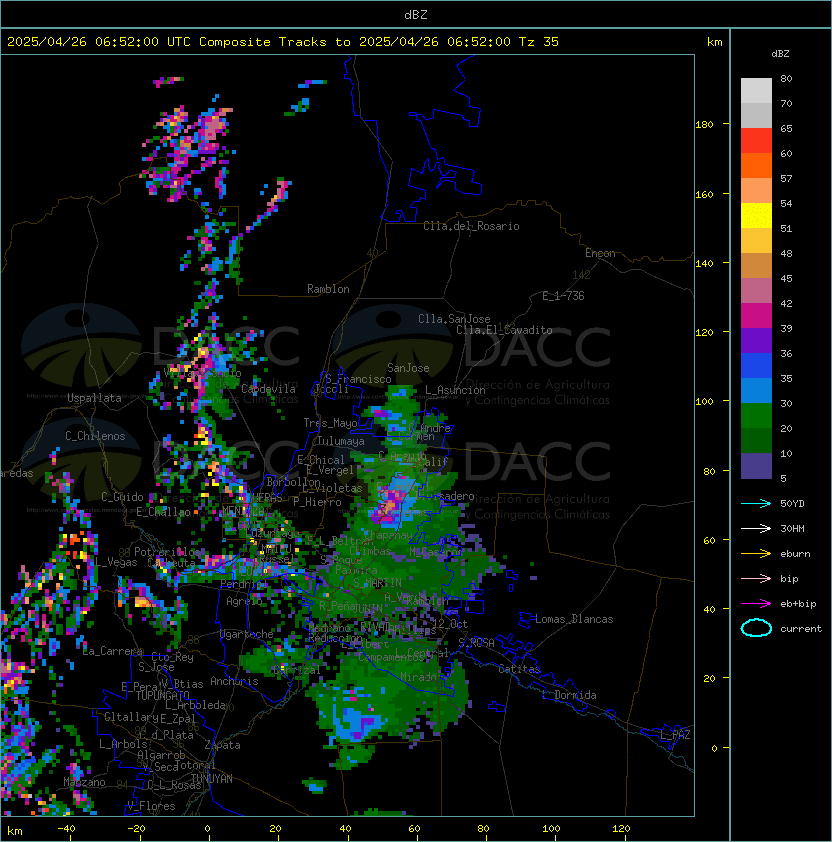832x842 pixels.
Task: Click the 'Tres_Mayo' place label
Action: click(x=330, y=423)
